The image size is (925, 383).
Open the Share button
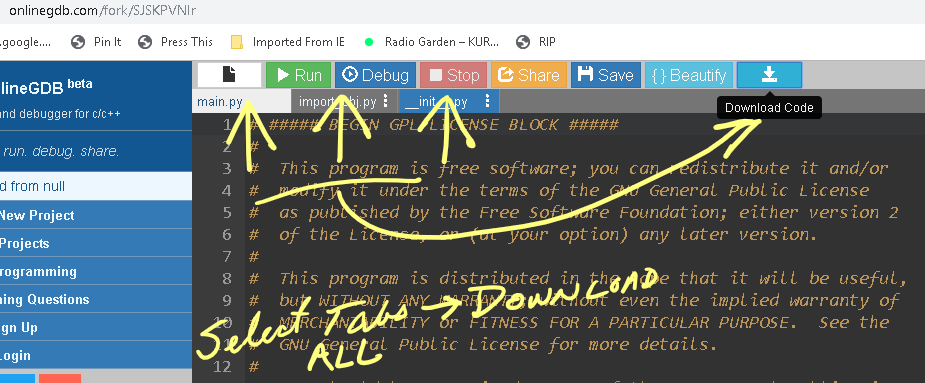[x=529, y=75]
